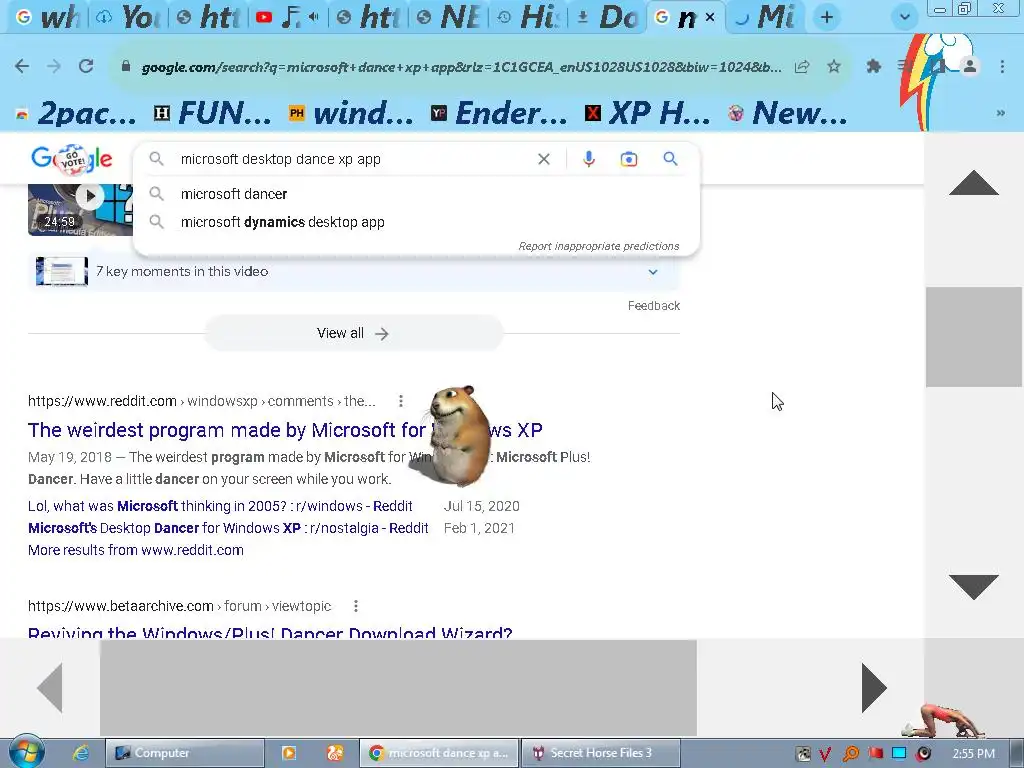Reload the current Google page
Viewport: 1024px width, 768px height.
pos(86,66)
